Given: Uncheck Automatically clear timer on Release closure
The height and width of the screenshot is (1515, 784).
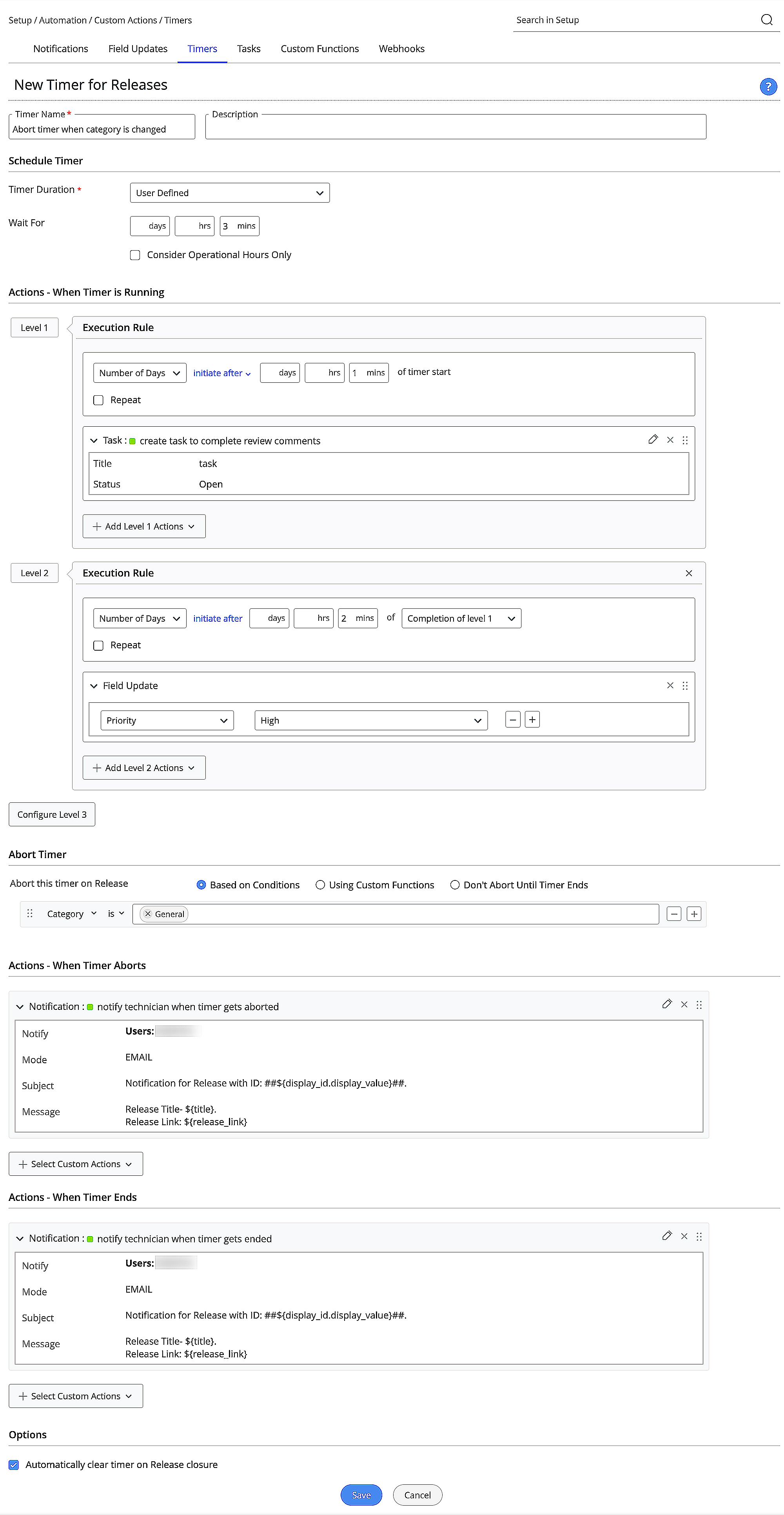Looking at the screenshot, I should (14, 1464).
